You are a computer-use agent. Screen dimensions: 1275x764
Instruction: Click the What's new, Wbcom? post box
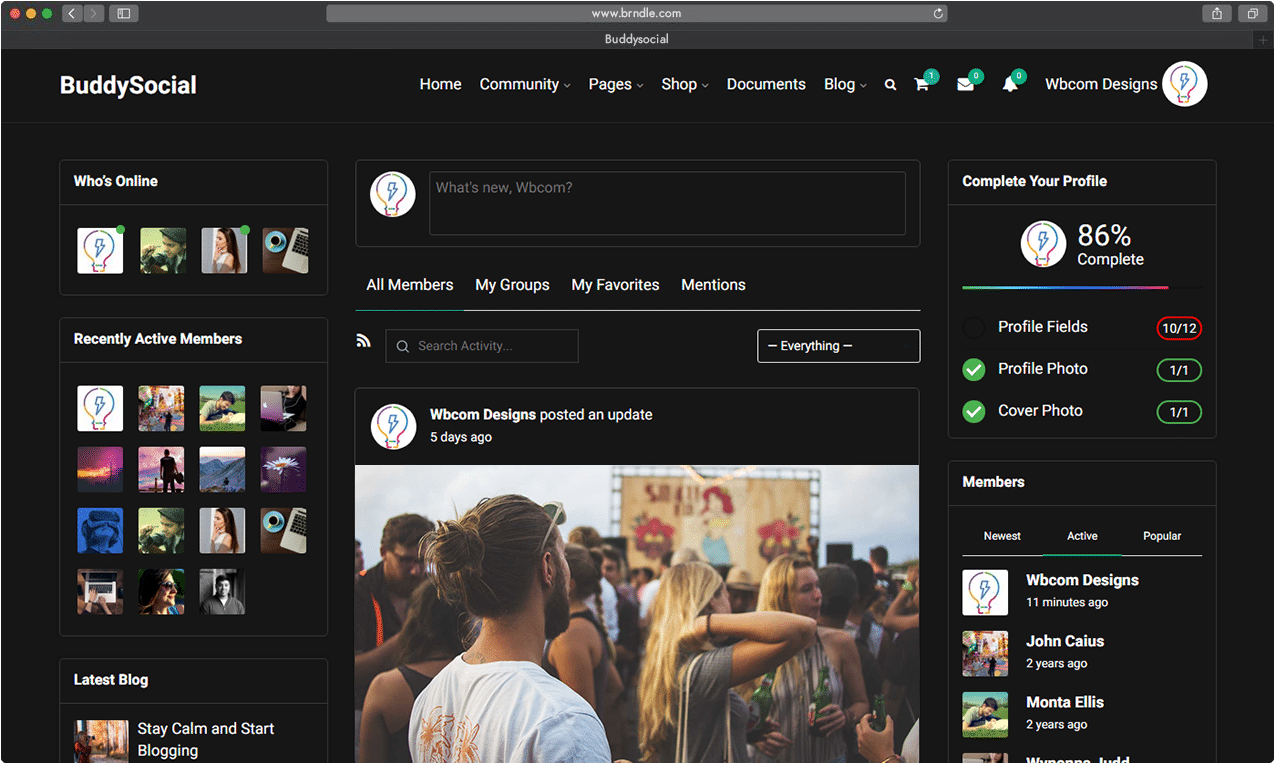click(667, 203)
